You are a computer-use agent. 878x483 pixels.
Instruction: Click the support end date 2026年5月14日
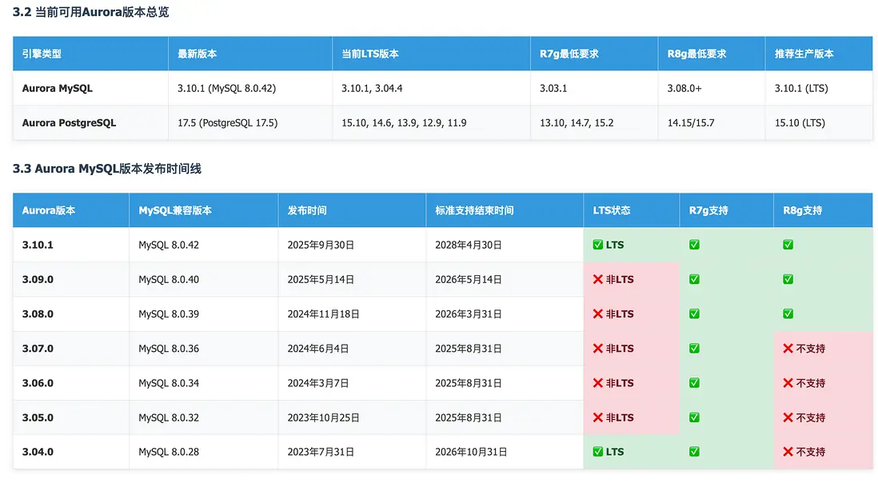[x=469, y=279]
